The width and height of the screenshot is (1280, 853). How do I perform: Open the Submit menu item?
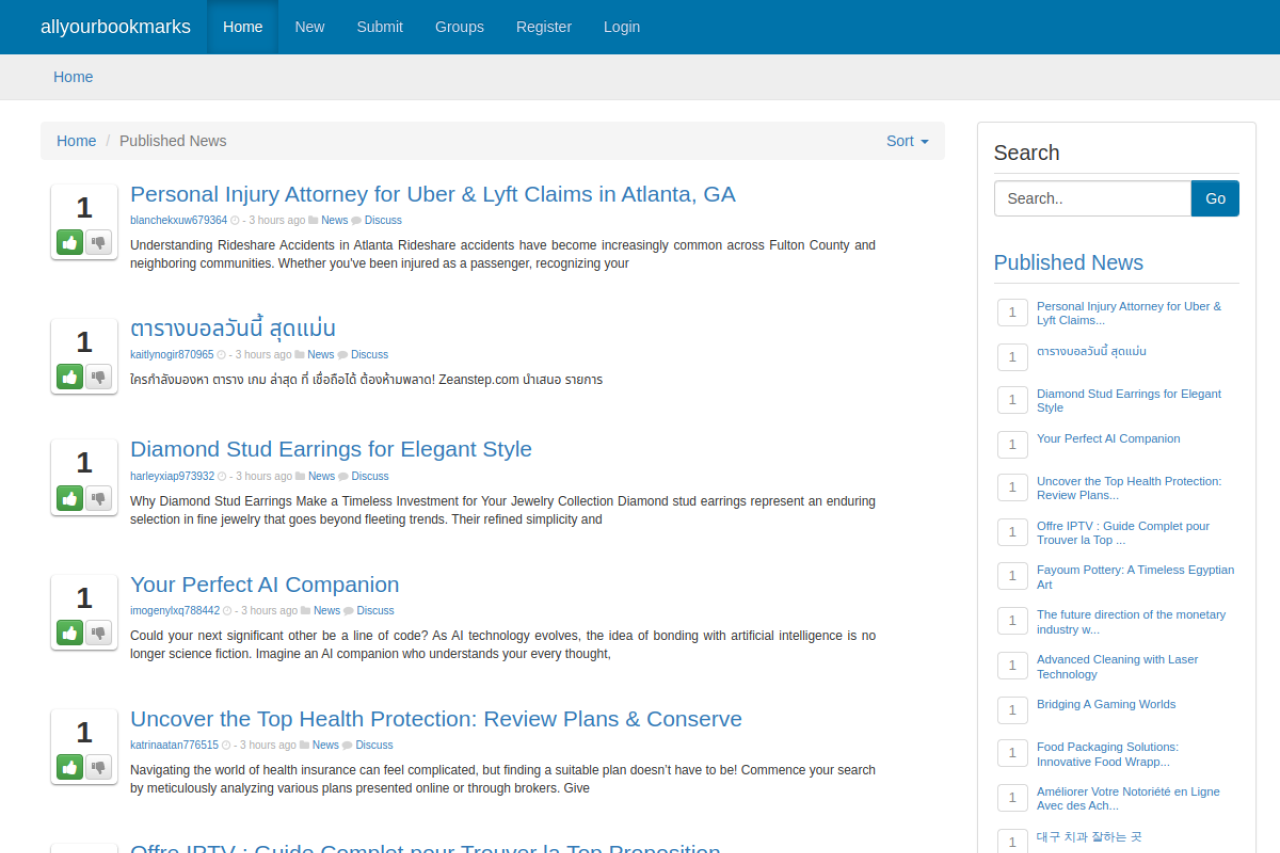(x=379, y=27)
